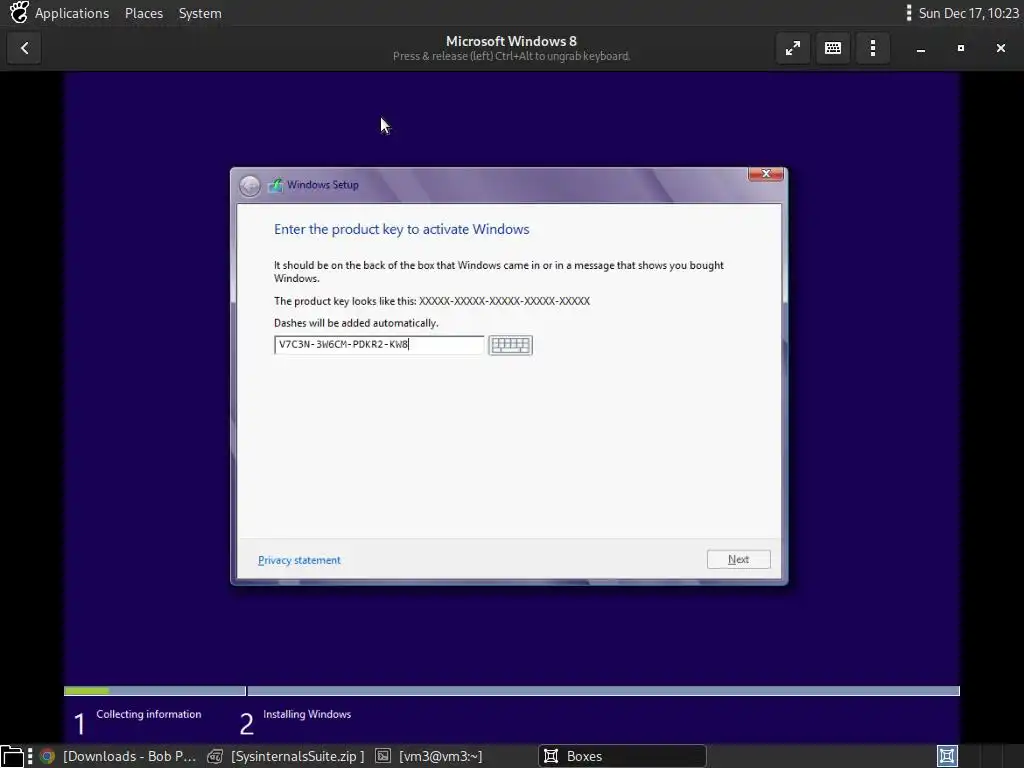This screenshot has width=1024, height=768.
Task: Click the Windows Setup back arrow
Action: click(249, 185)
